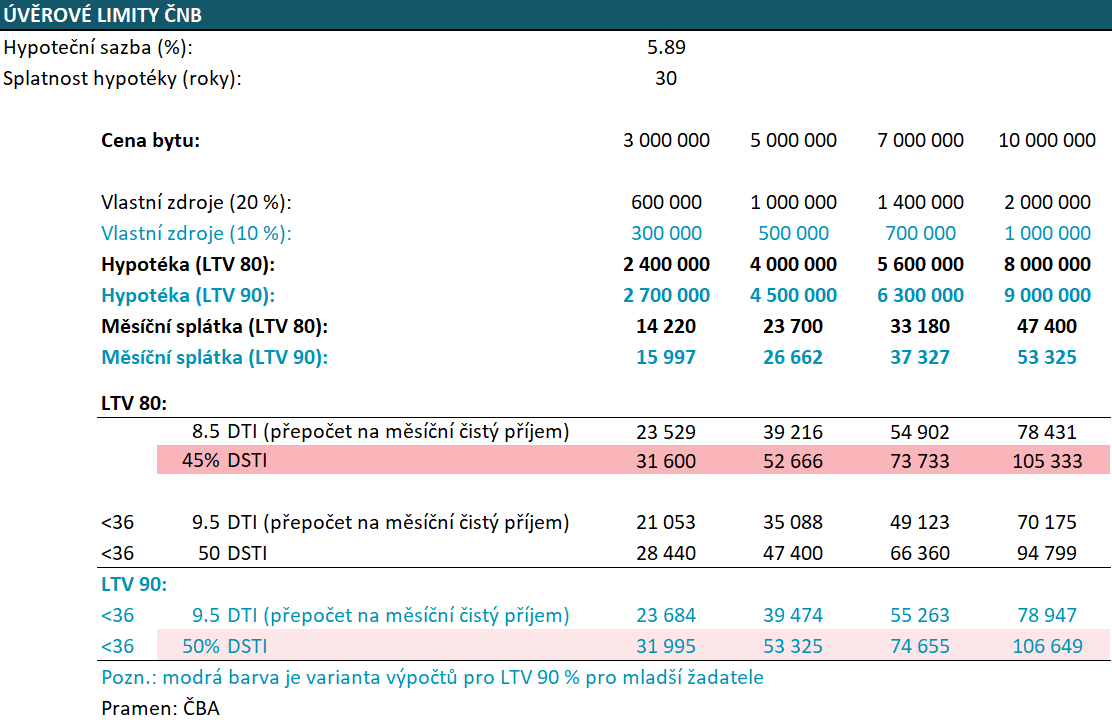This screenshot has height=724, width=1112.
Task: Click the 50 DSTI value 94 799
Action: [1047, 553]
